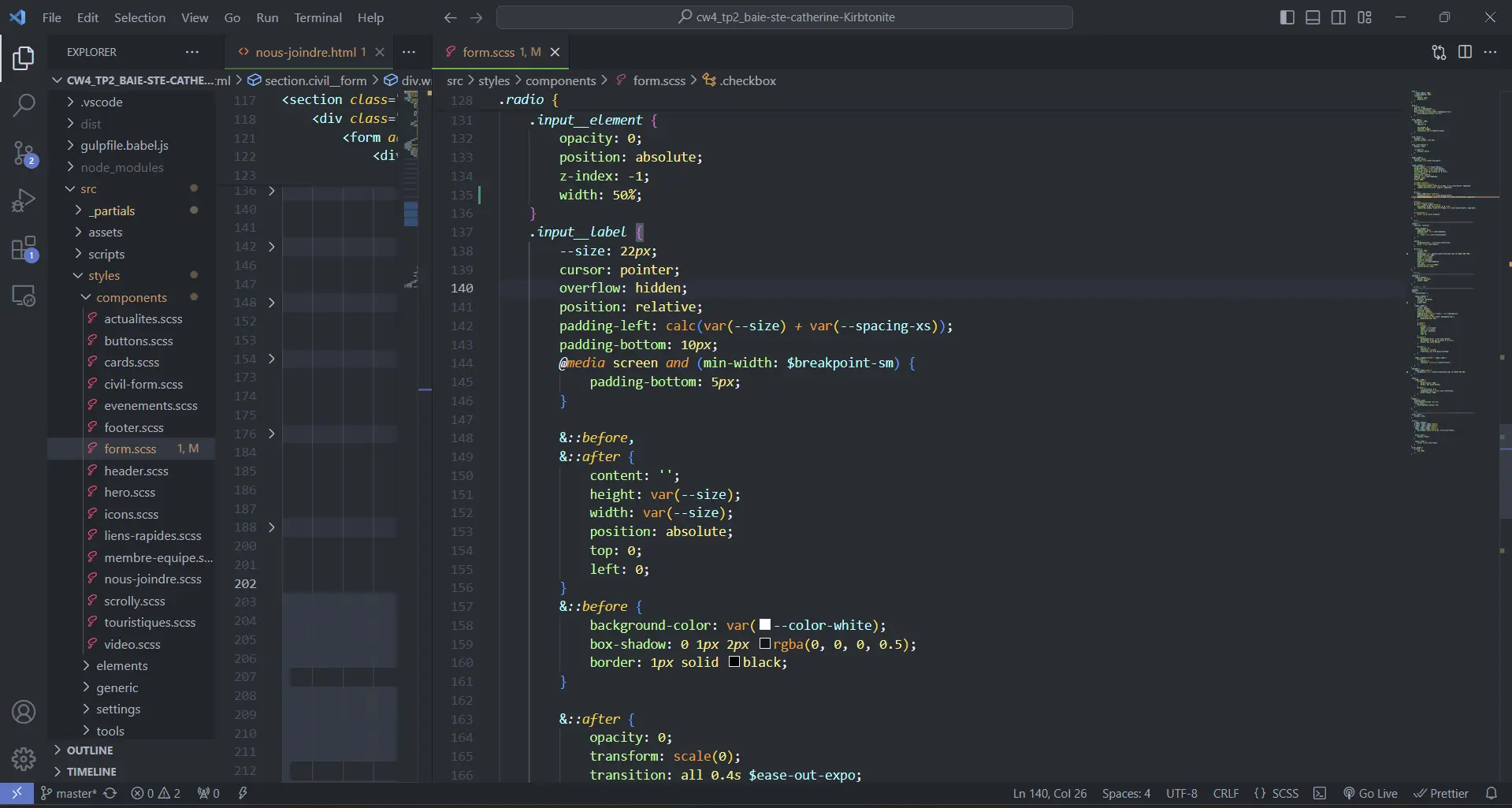Change UTF-8 file encoding

(1182, 793)
